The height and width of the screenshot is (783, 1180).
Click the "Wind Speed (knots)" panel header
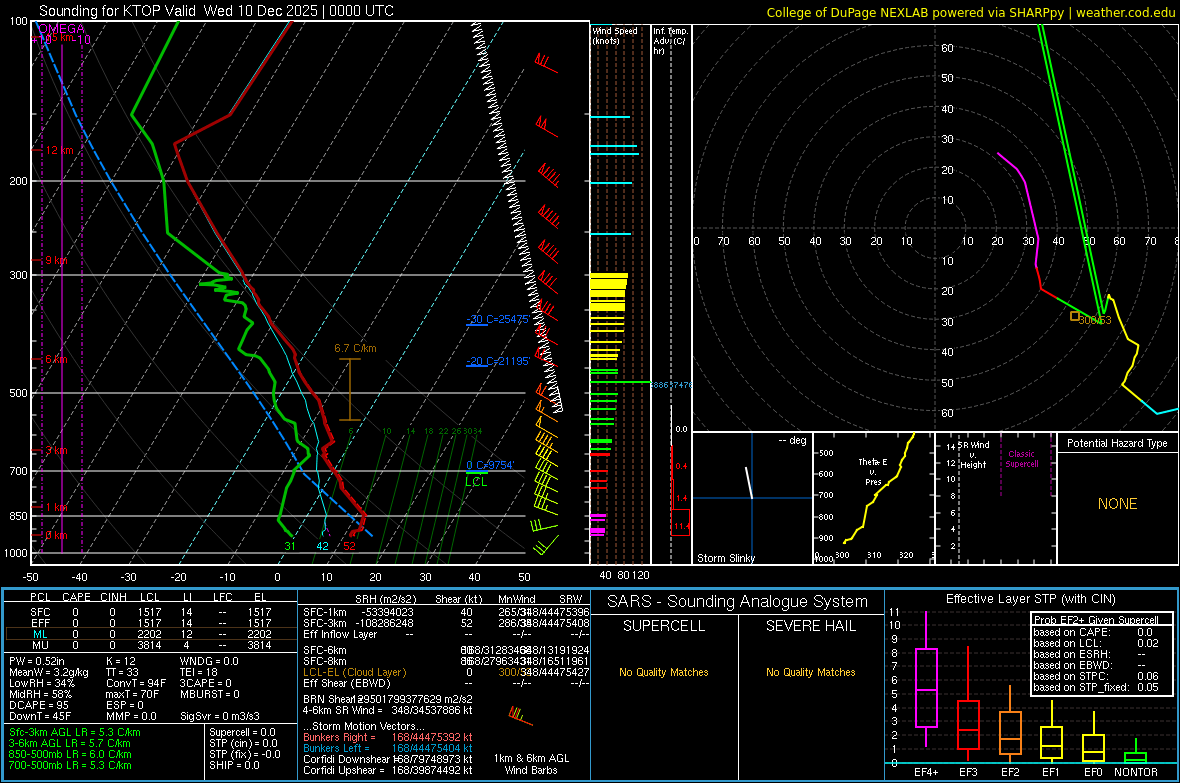(x=615, y=35)
